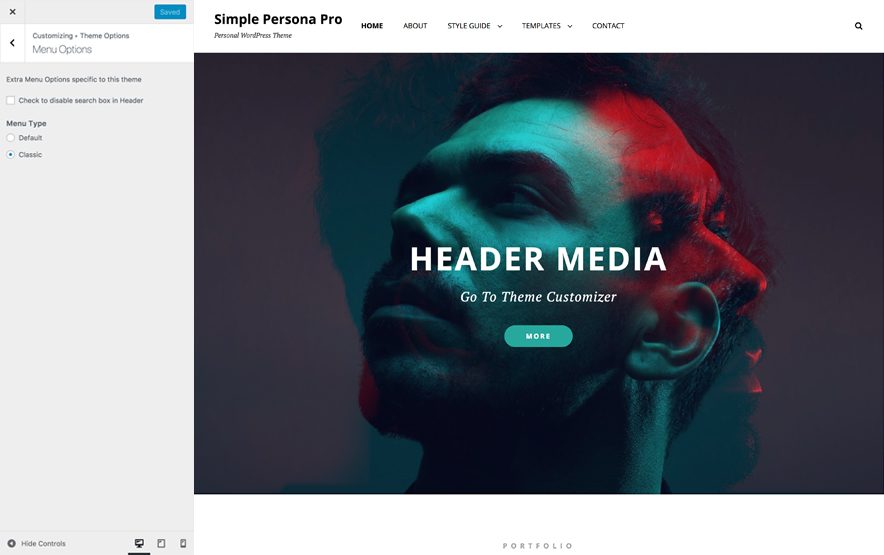Open the Home menu item

(372, 26)
